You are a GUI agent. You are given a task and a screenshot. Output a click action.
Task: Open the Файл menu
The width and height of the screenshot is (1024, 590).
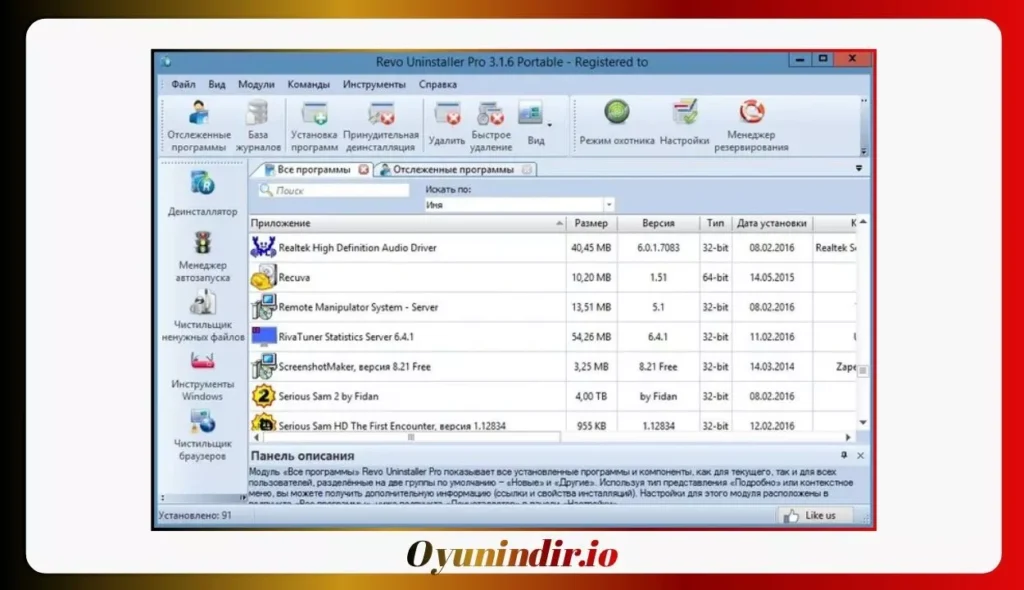184,84
